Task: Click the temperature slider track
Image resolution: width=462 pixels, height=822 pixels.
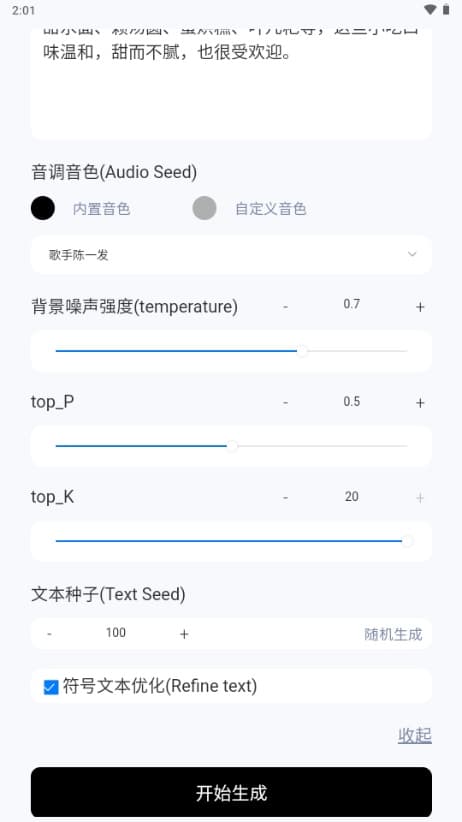Action: (231, 351)
